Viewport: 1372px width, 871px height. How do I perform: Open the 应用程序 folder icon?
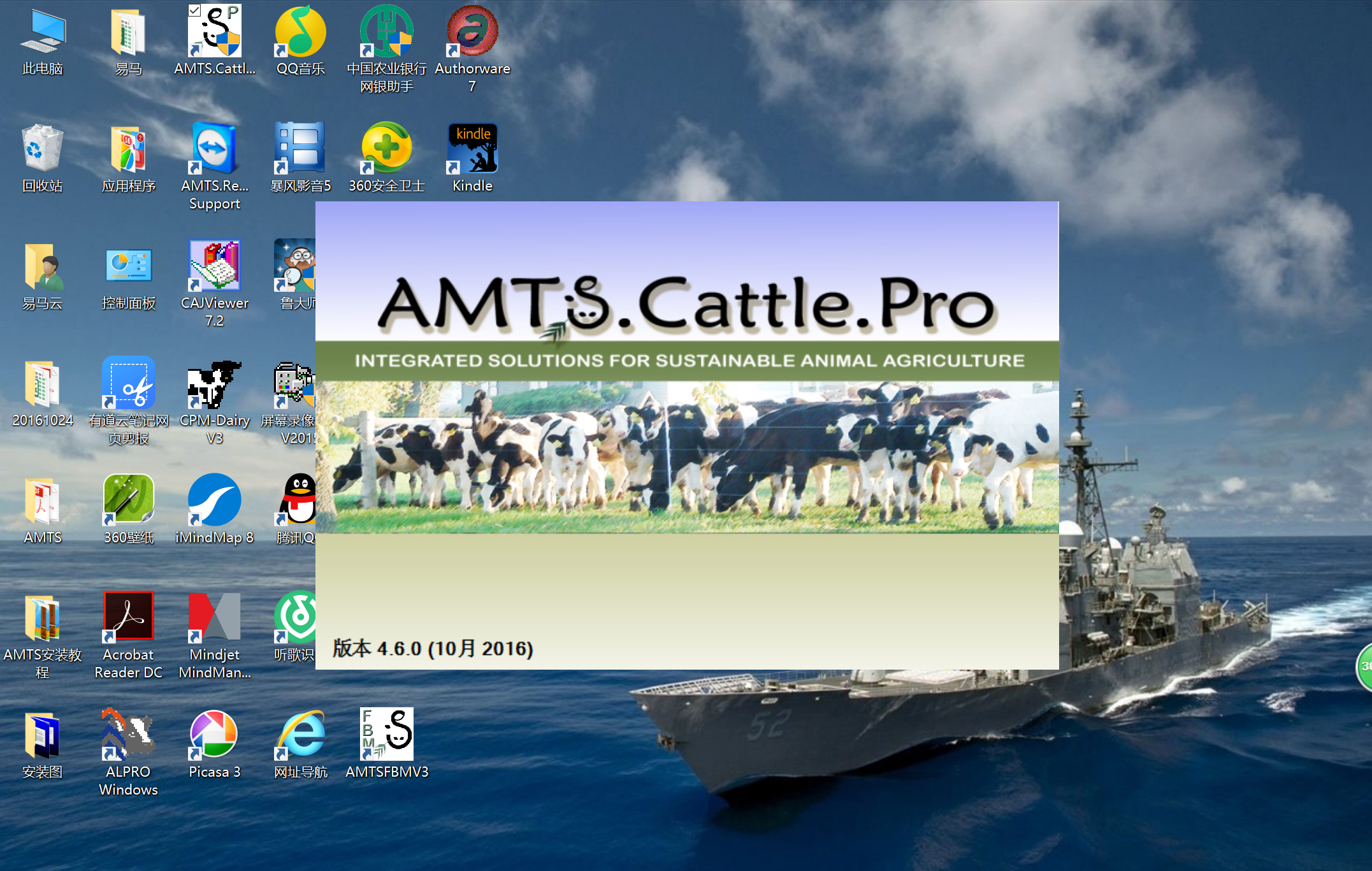(x=128, y=159)
